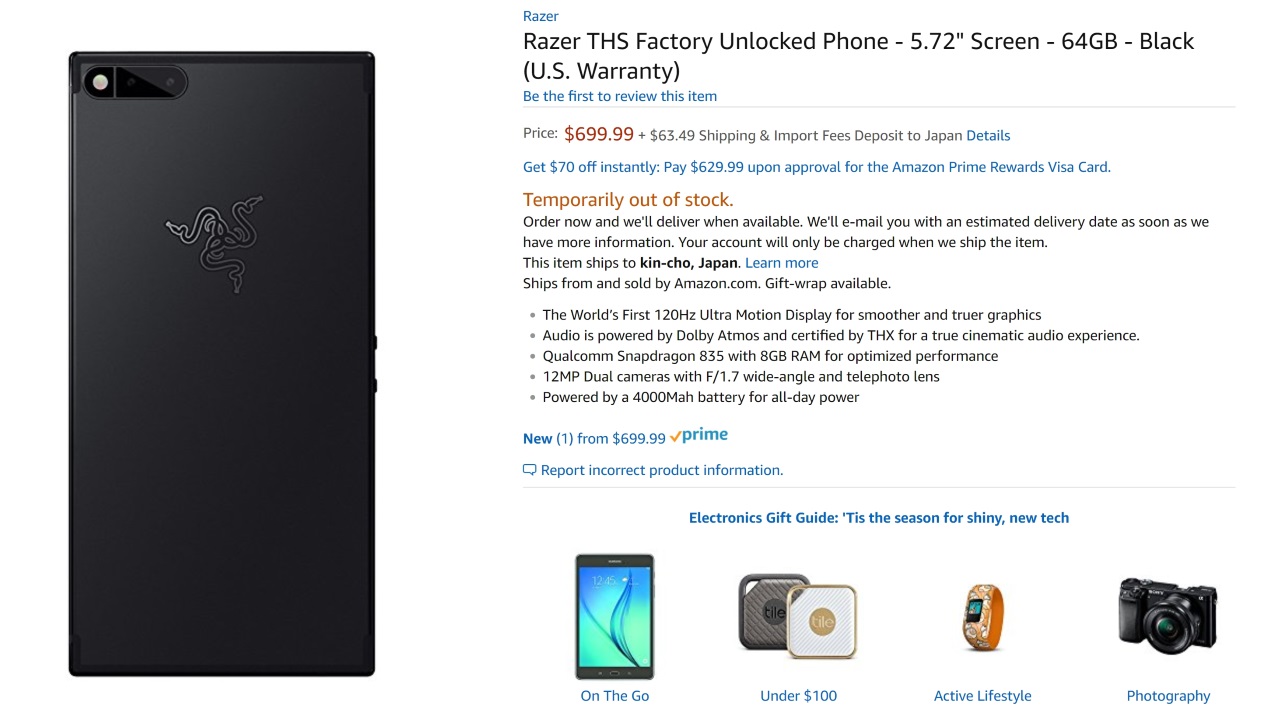Click 'Report incorrect product information' link
This screenshot has height=720, width=1280.
click(661, 470)
